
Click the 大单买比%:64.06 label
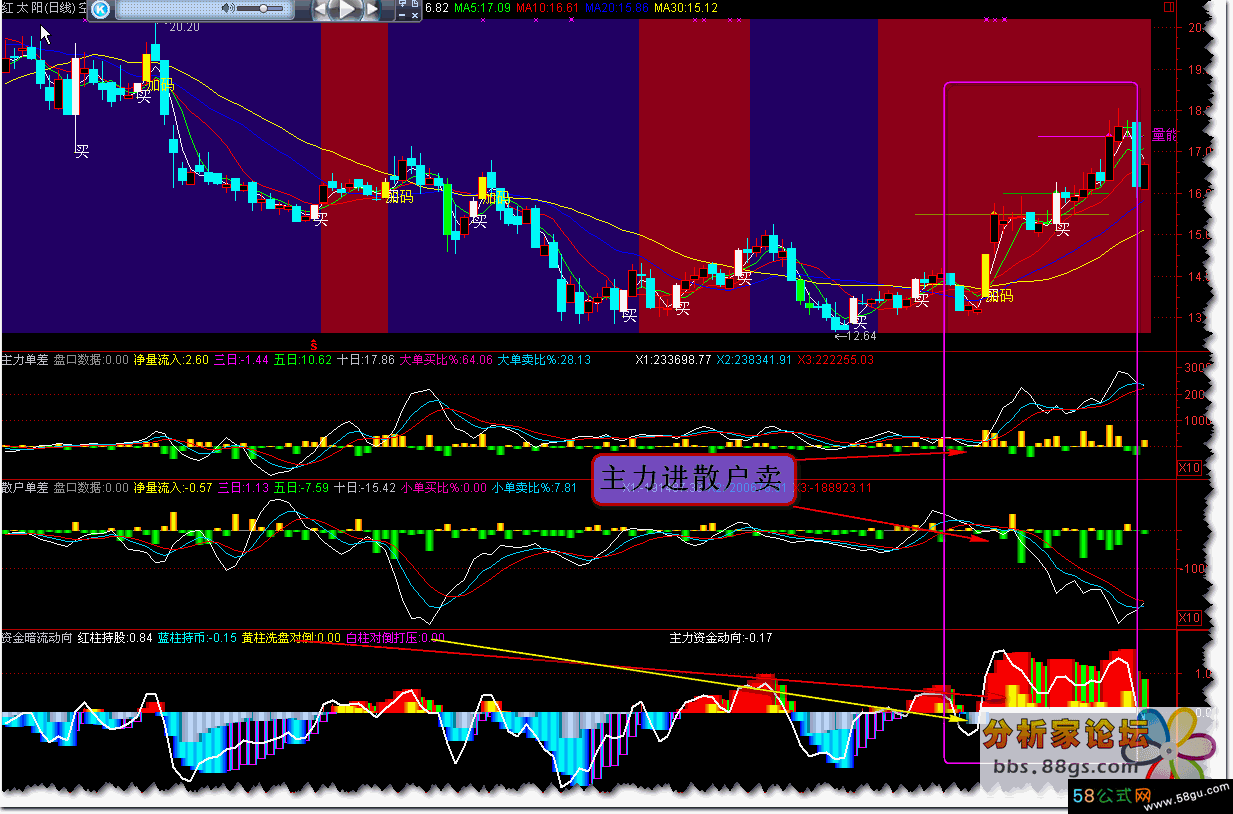click(x=446, y=359)
